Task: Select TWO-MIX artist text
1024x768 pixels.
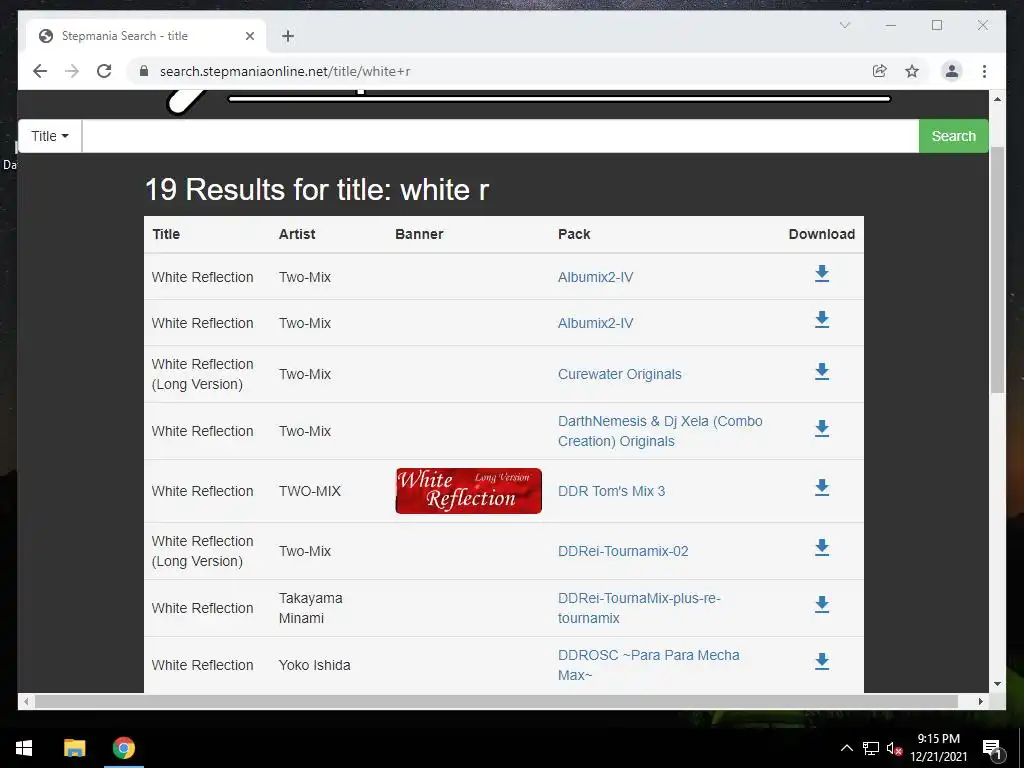Action: coord(310,491)
